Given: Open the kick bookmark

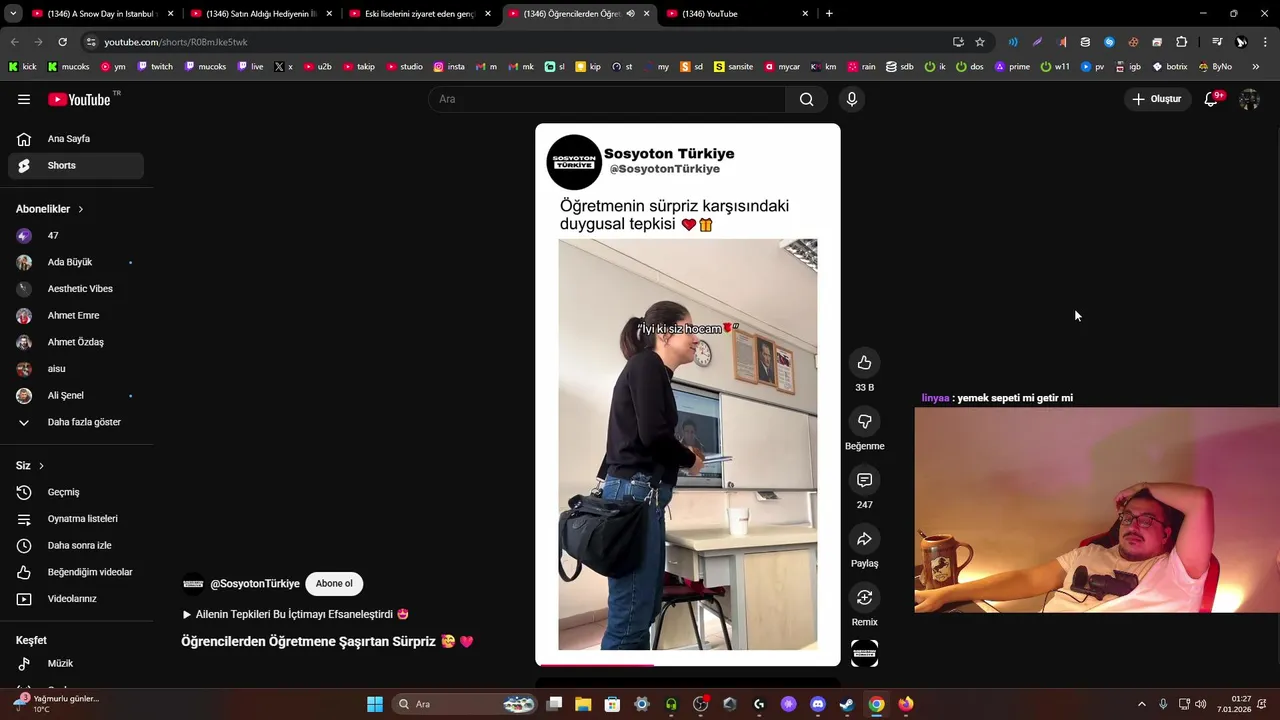Looking at the screenshot, I should 22,67.
